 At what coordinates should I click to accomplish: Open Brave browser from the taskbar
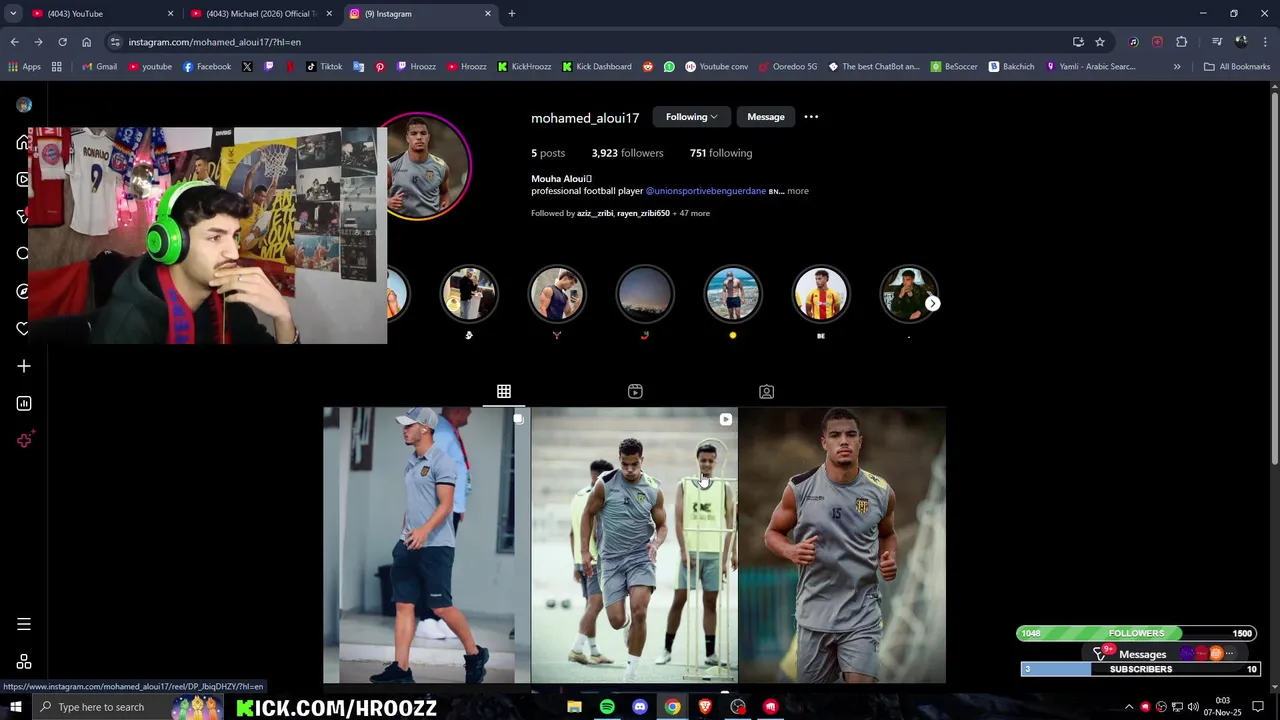(x=705, y=707)
